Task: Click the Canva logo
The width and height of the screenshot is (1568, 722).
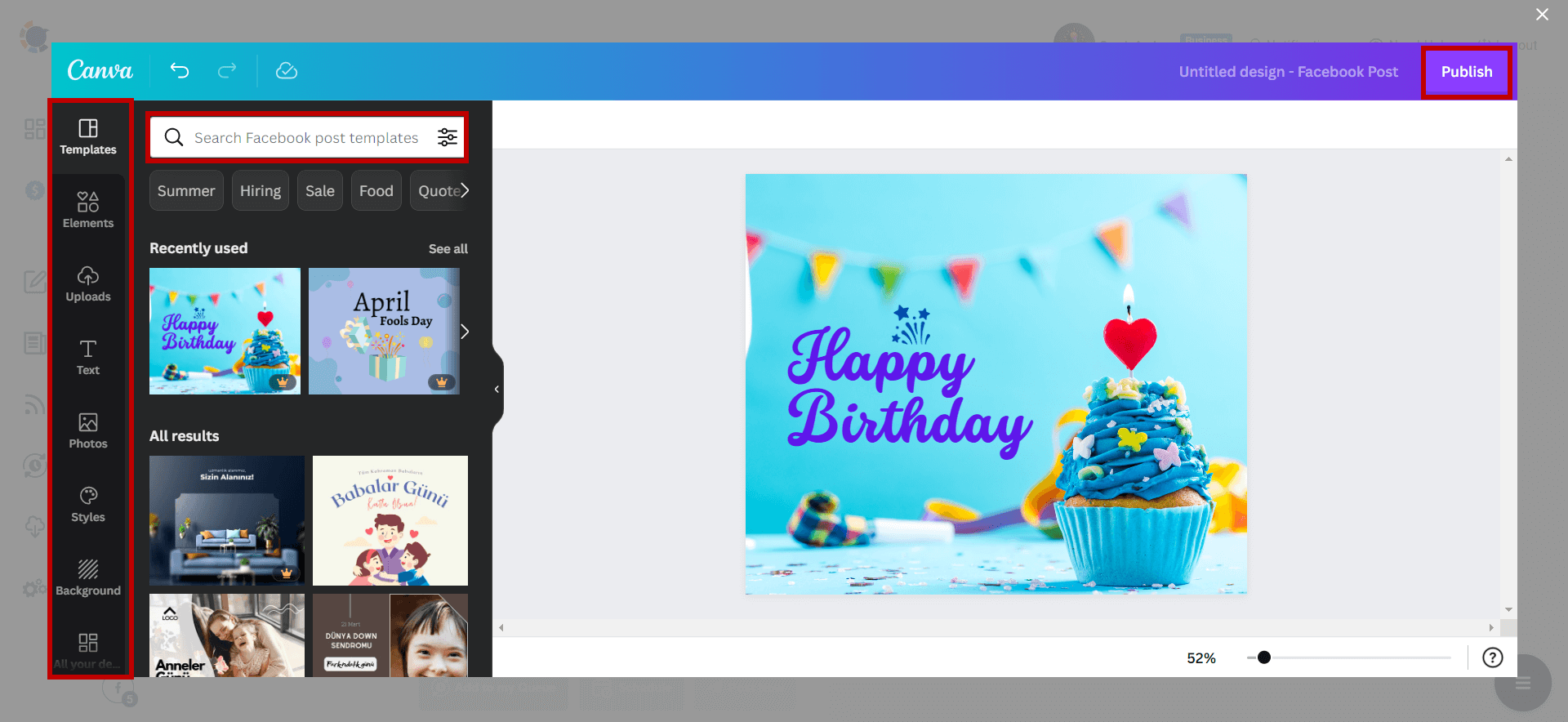Action: pyautogui.click(x=100, y=71)
